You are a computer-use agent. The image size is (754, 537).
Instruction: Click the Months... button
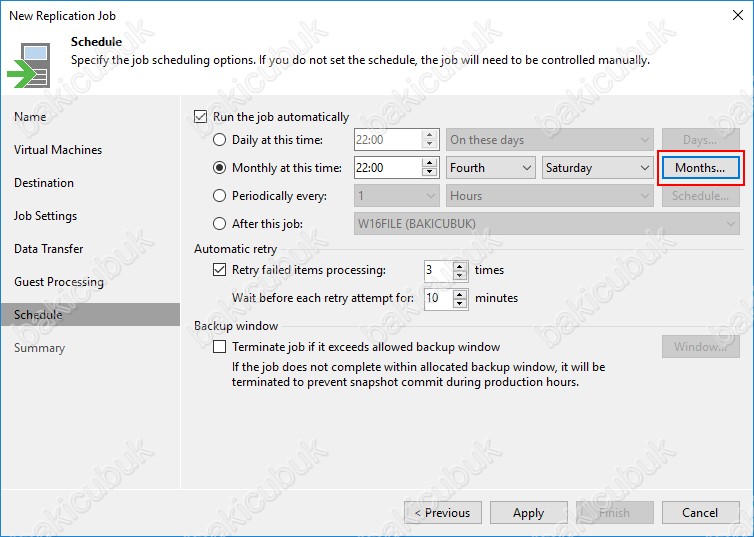point(701,168)
